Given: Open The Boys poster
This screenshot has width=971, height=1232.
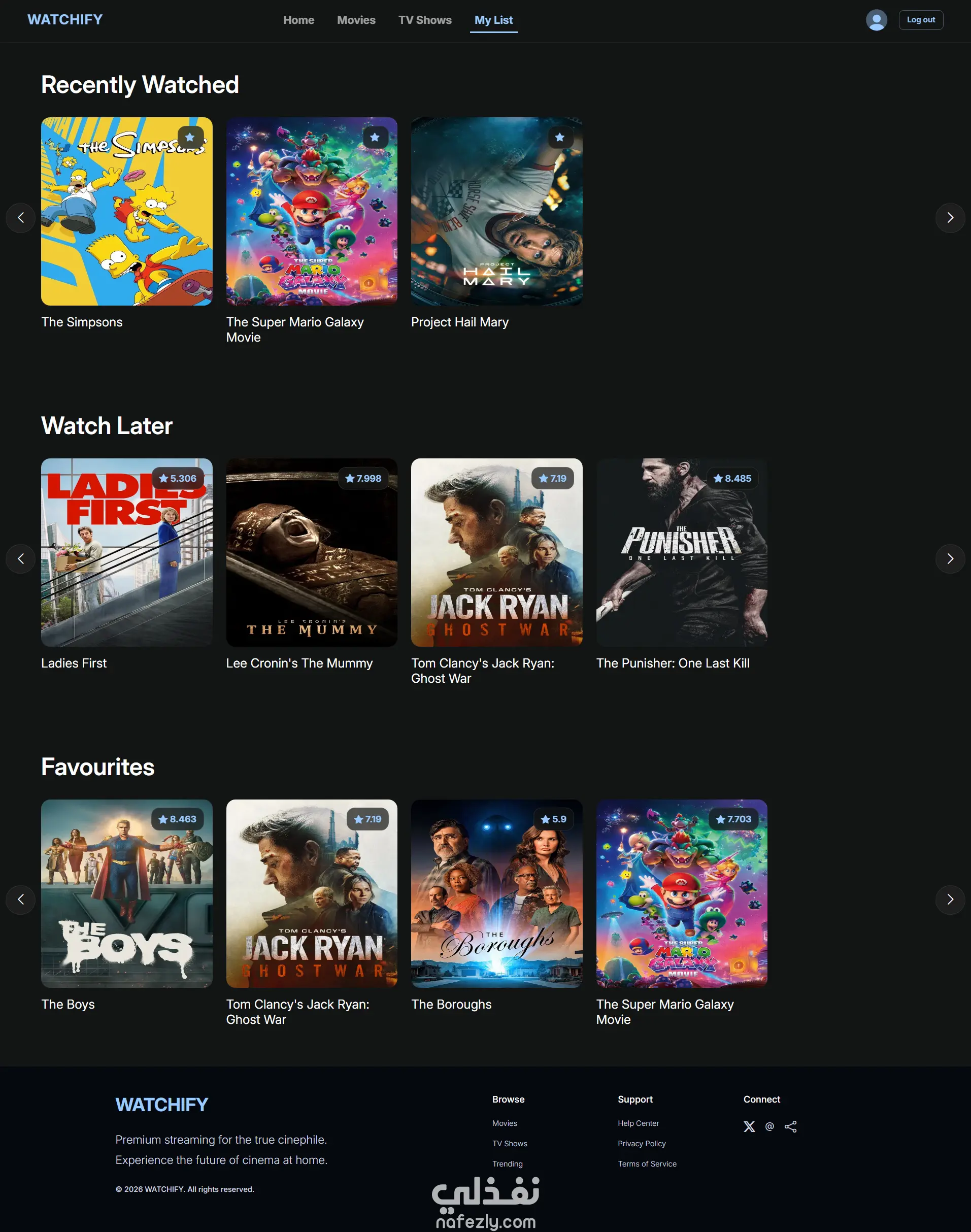Looking at the screenshot, I should tap(127, 894).
